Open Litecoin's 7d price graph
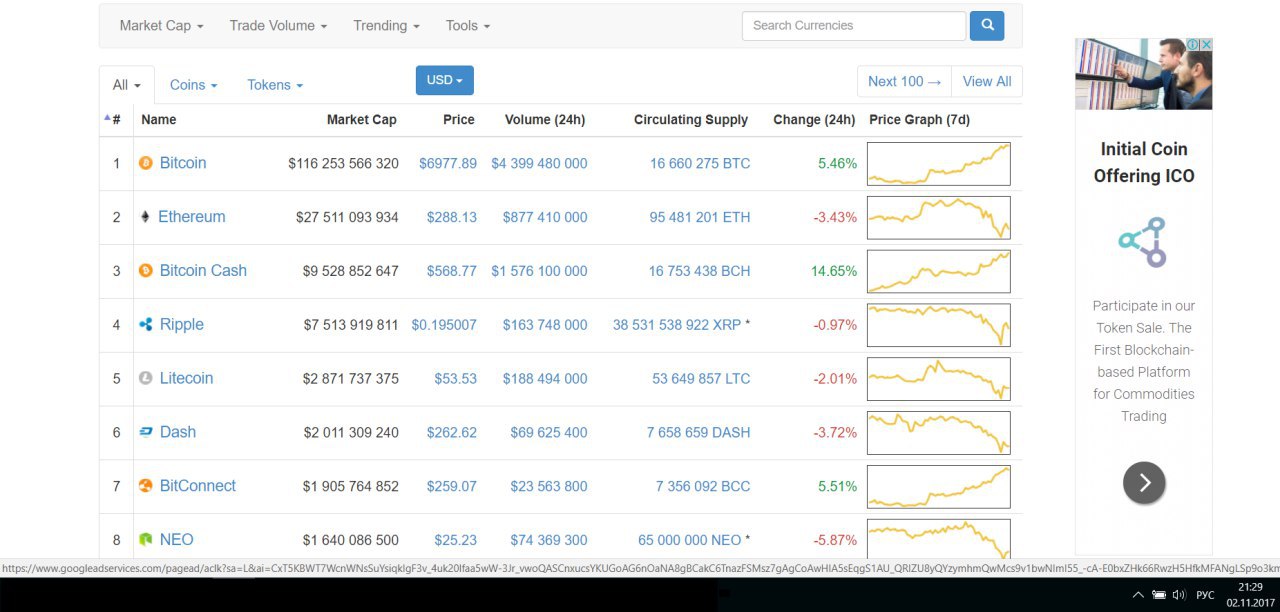Screen dimensions: 1280x612 tap(939, 380)
